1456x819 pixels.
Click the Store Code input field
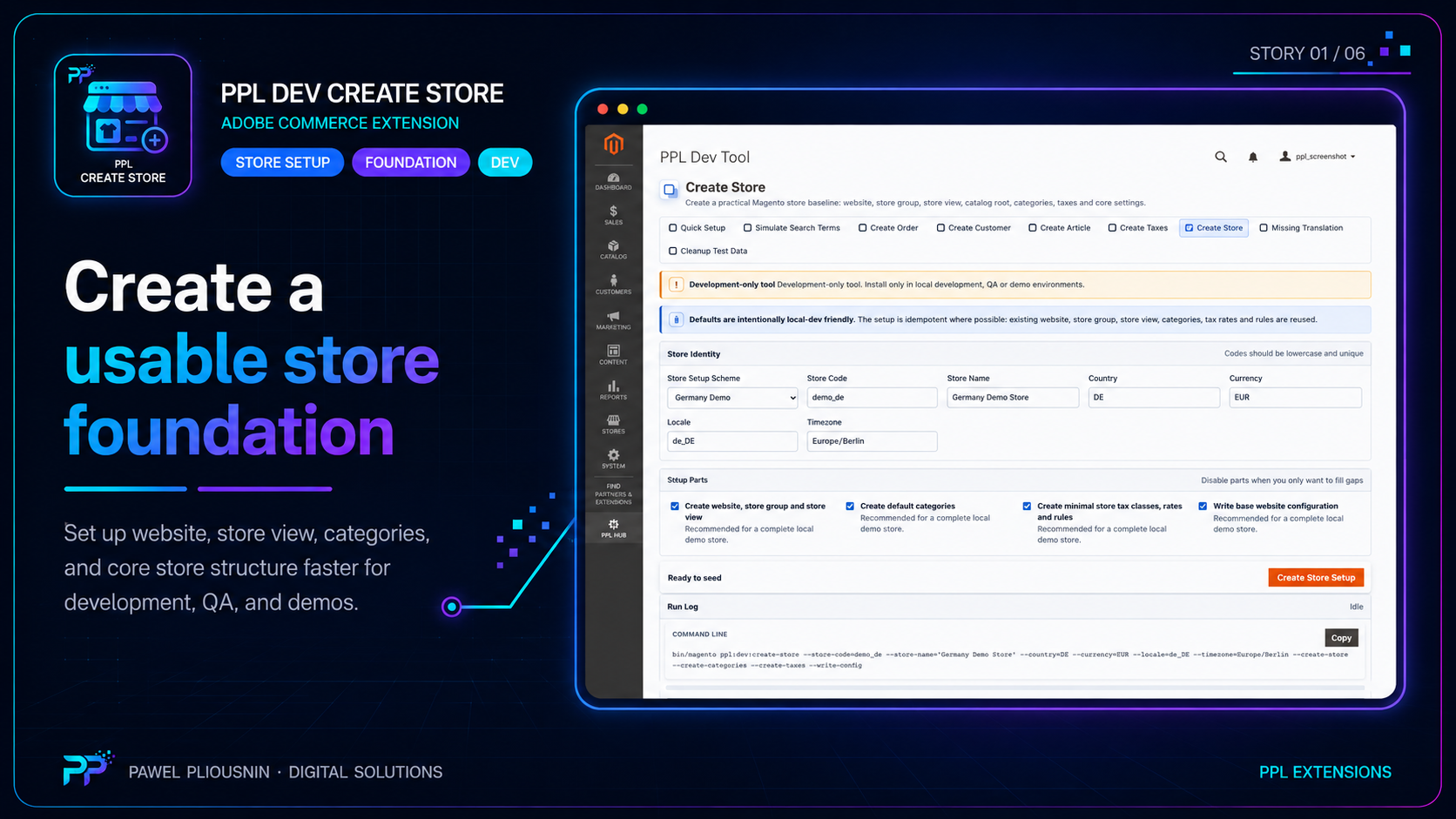click(x=872, y=398)
